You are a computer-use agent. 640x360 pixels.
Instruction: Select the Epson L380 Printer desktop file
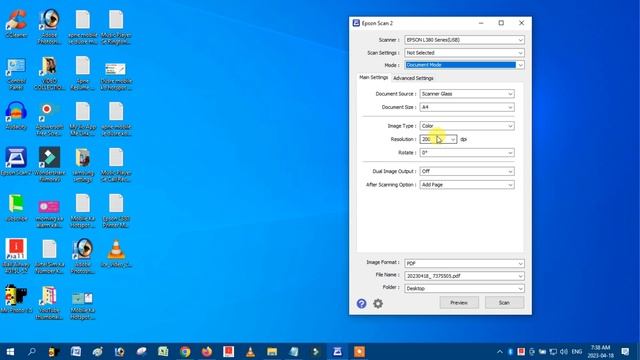click(116, 211)
